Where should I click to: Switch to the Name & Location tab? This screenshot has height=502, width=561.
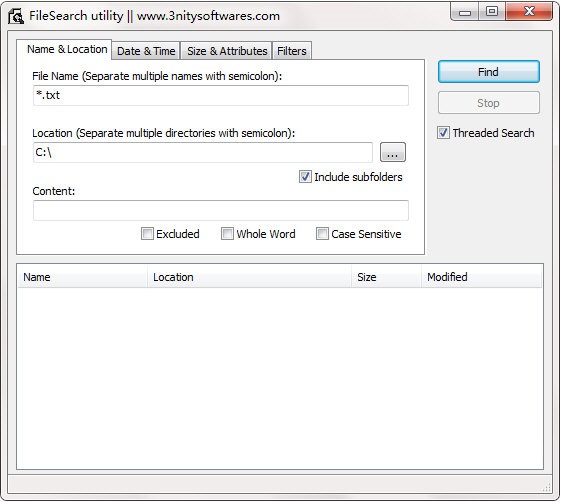click(64, 49)
